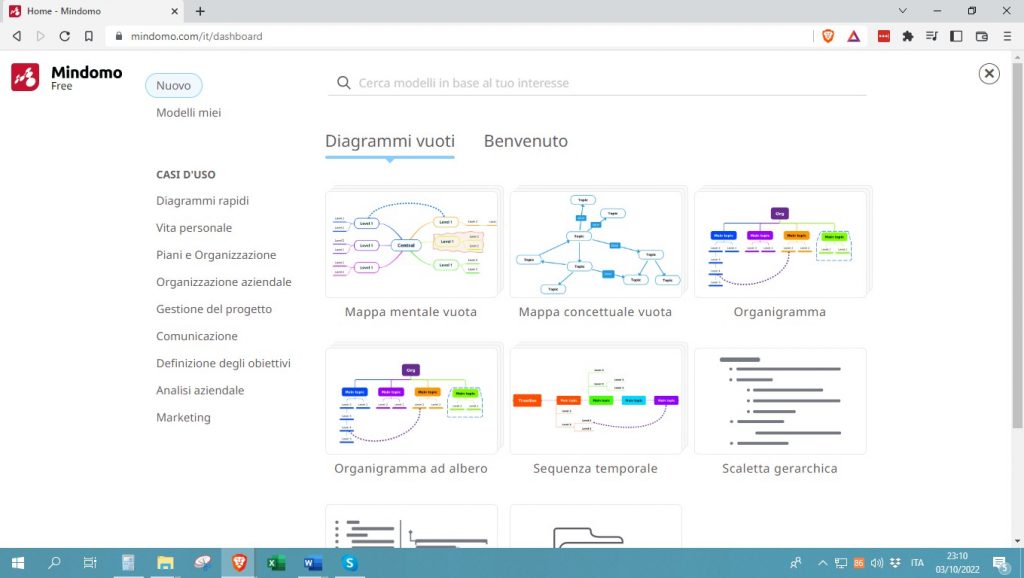Expand hidden icons in the system tray
Image resolution: width=1024 pixels, height=578 pixels.
[822, 563]
